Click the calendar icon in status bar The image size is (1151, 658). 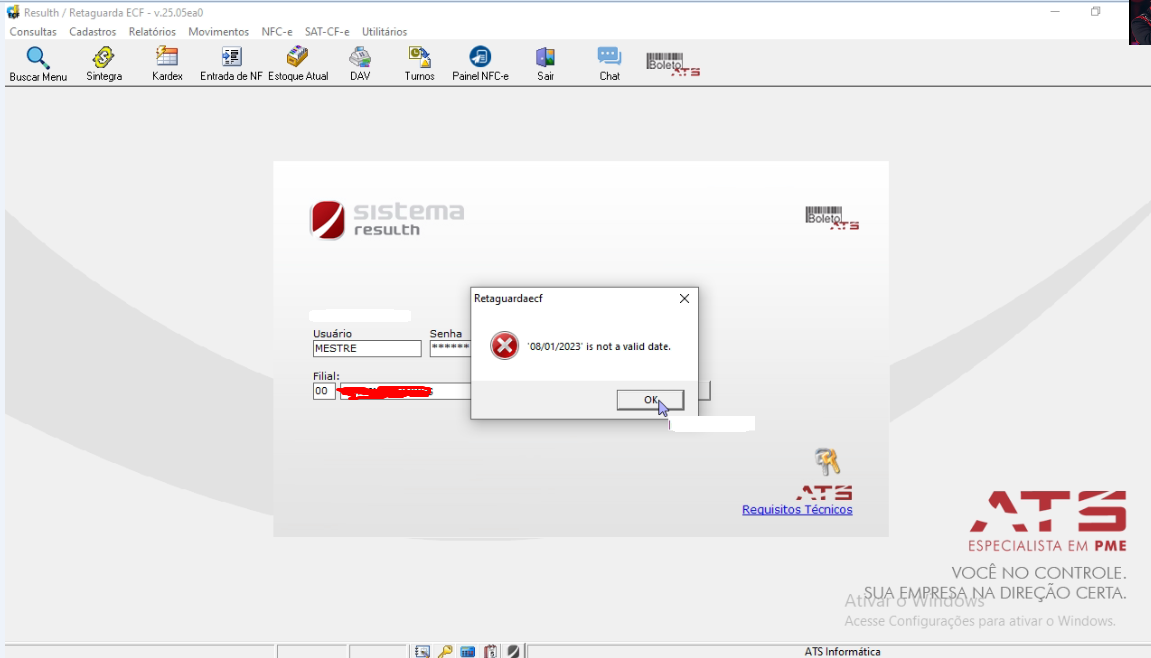(x=490, y=651)
